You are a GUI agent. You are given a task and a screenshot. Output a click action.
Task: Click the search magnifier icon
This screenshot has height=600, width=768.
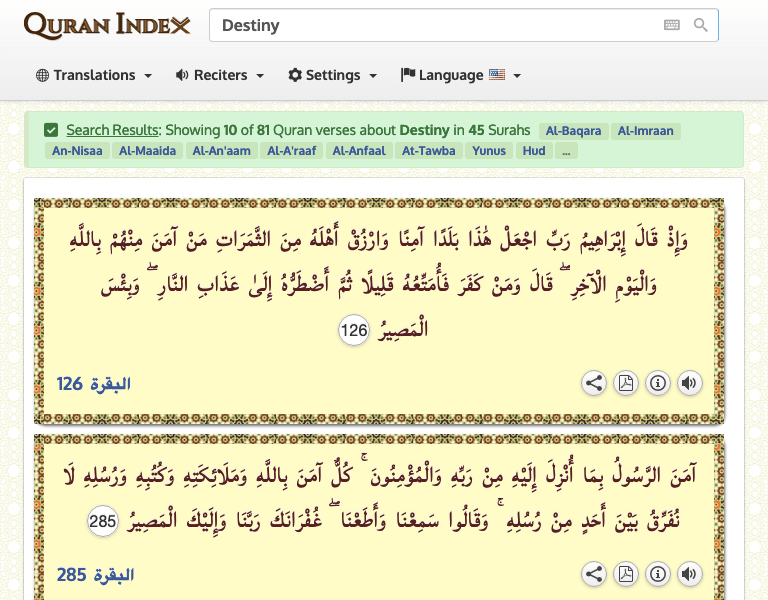pos(701,25)
